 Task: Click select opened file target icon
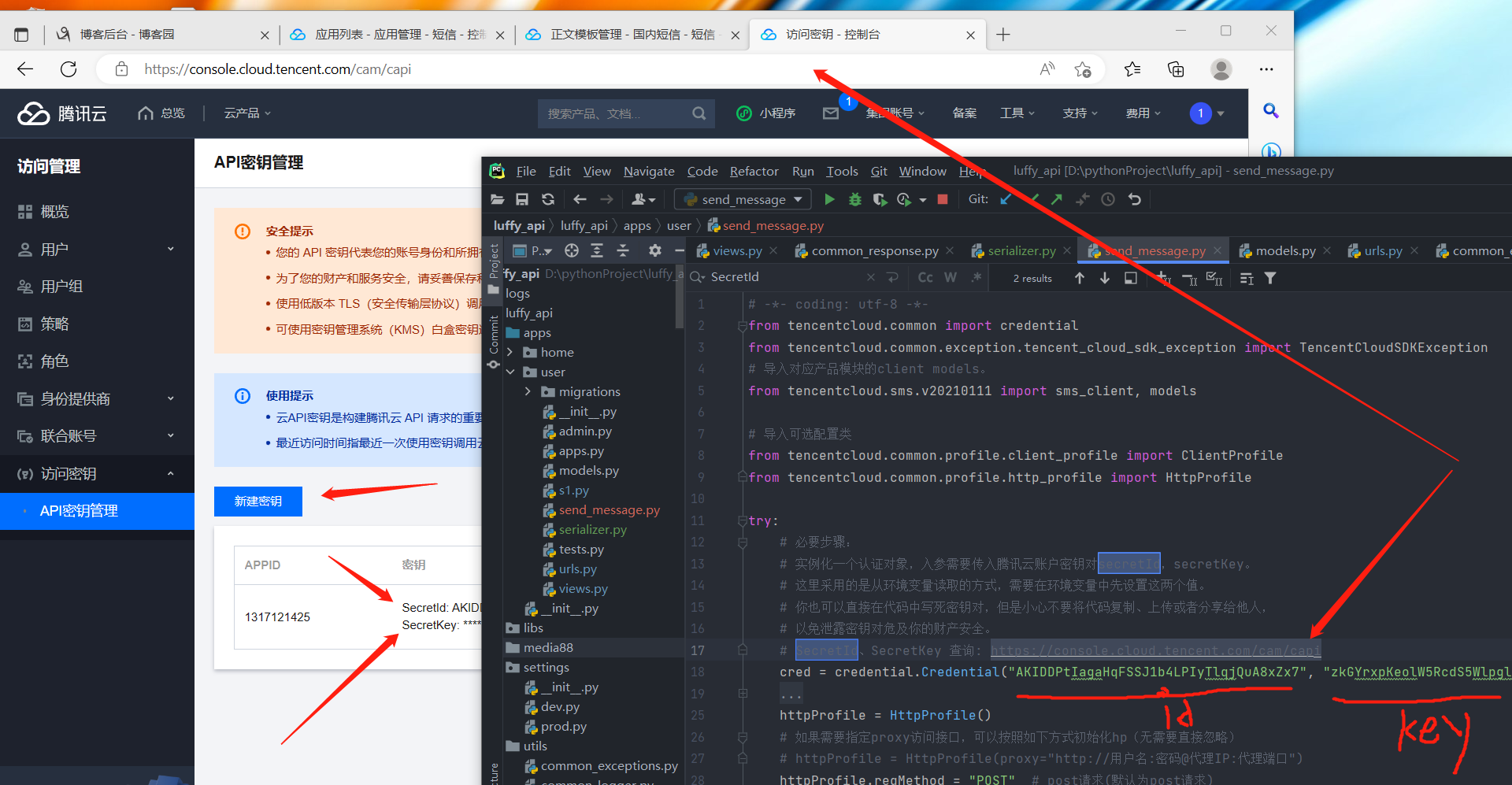[572, 250]
